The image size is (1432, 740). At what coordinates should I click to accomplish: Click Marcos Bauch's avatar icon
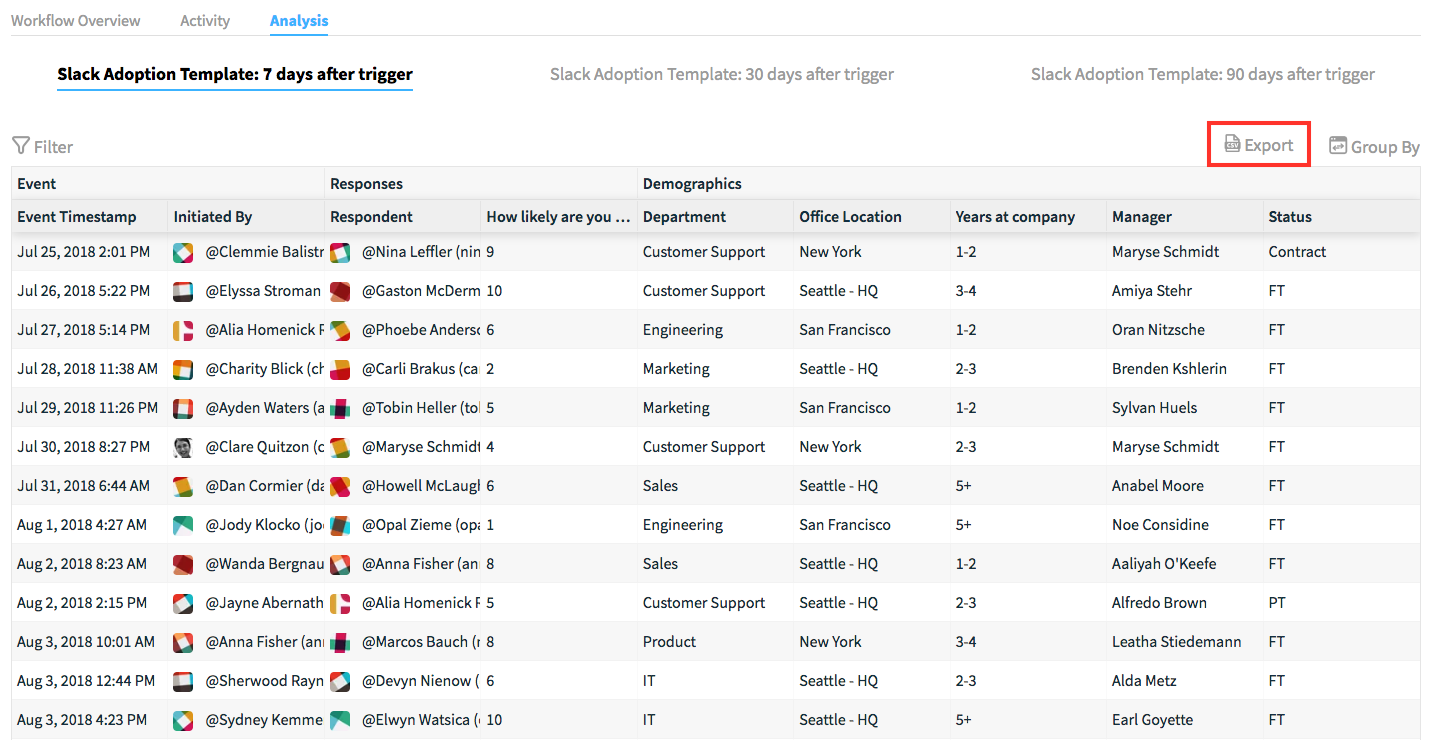[x=340, y=643]
